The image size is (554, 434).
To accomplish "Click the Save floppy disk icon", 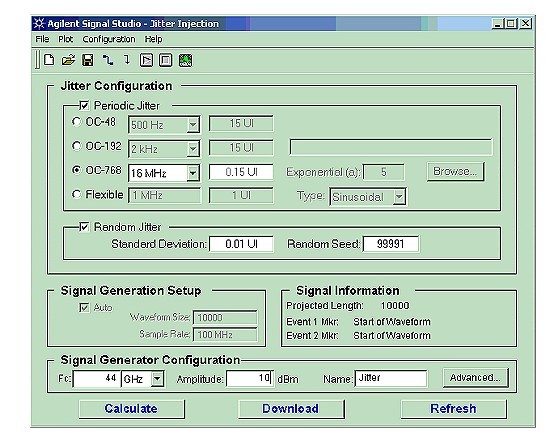I will pos(88,60).
